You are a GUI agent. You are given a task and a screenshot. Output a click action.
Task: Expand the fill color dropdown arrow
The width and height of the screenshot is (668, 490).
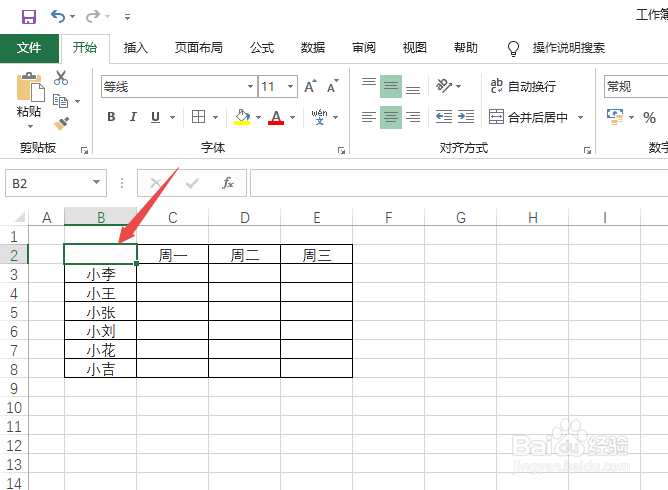(x=258, y=117)
